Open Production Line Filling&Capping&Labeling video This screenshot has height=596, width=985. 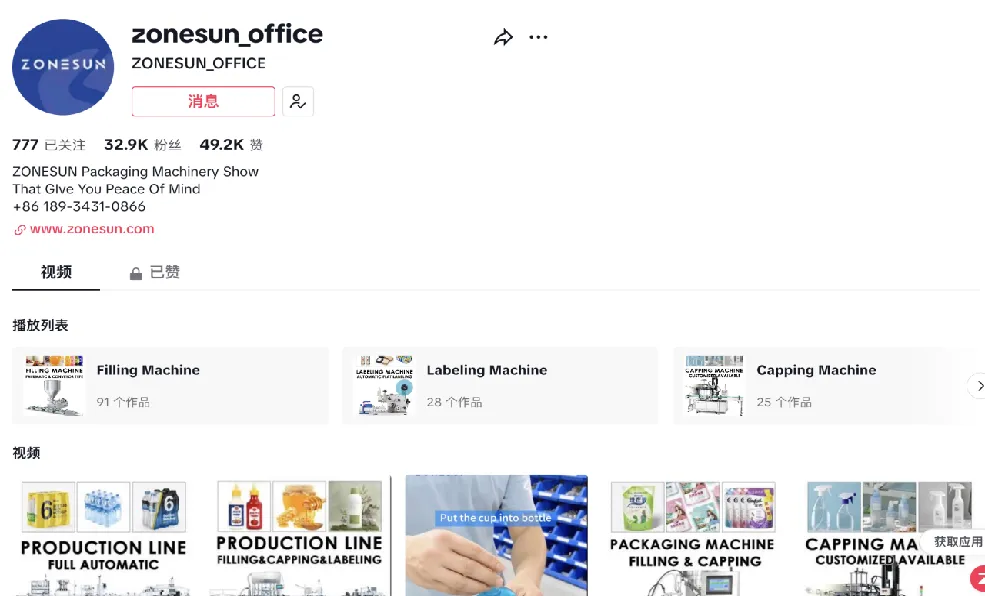(x=299, y=536)
